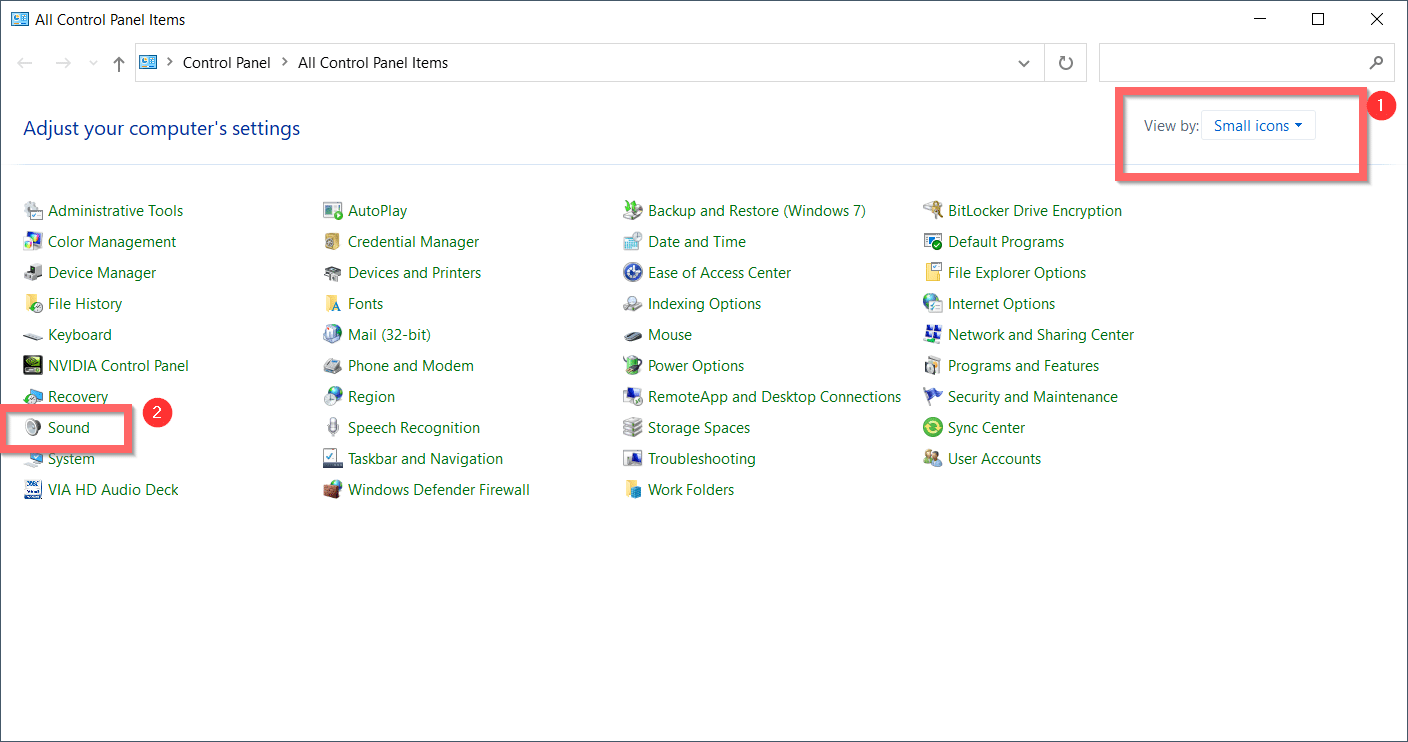
Task: Open the Network and Sharing Center link
Action: pos(1041,335)
